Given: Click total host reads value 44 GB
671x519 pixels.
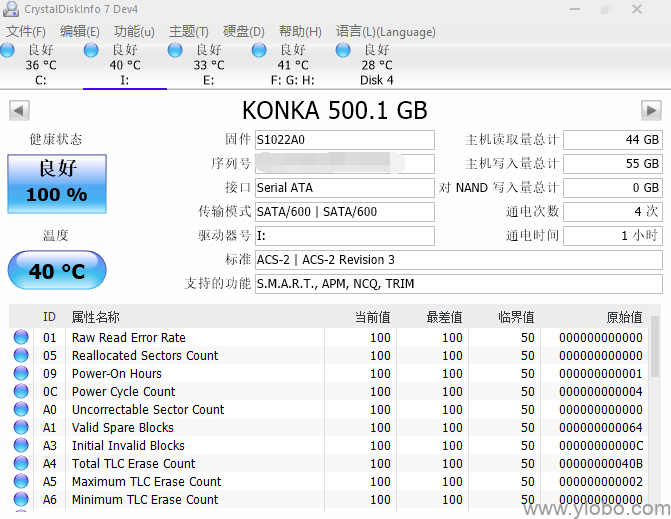Looking at the screenshot, I should coord(613,140).
